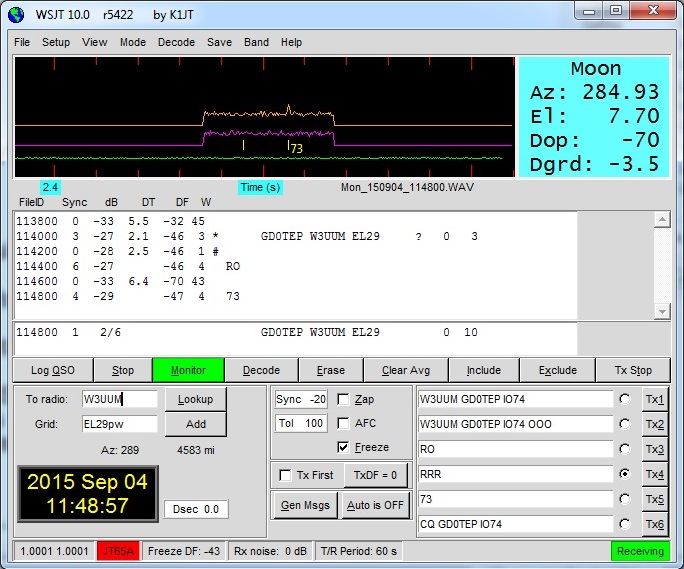Click the green Monitor button
This screenshot has width=684, height=569.
point(188,370)
